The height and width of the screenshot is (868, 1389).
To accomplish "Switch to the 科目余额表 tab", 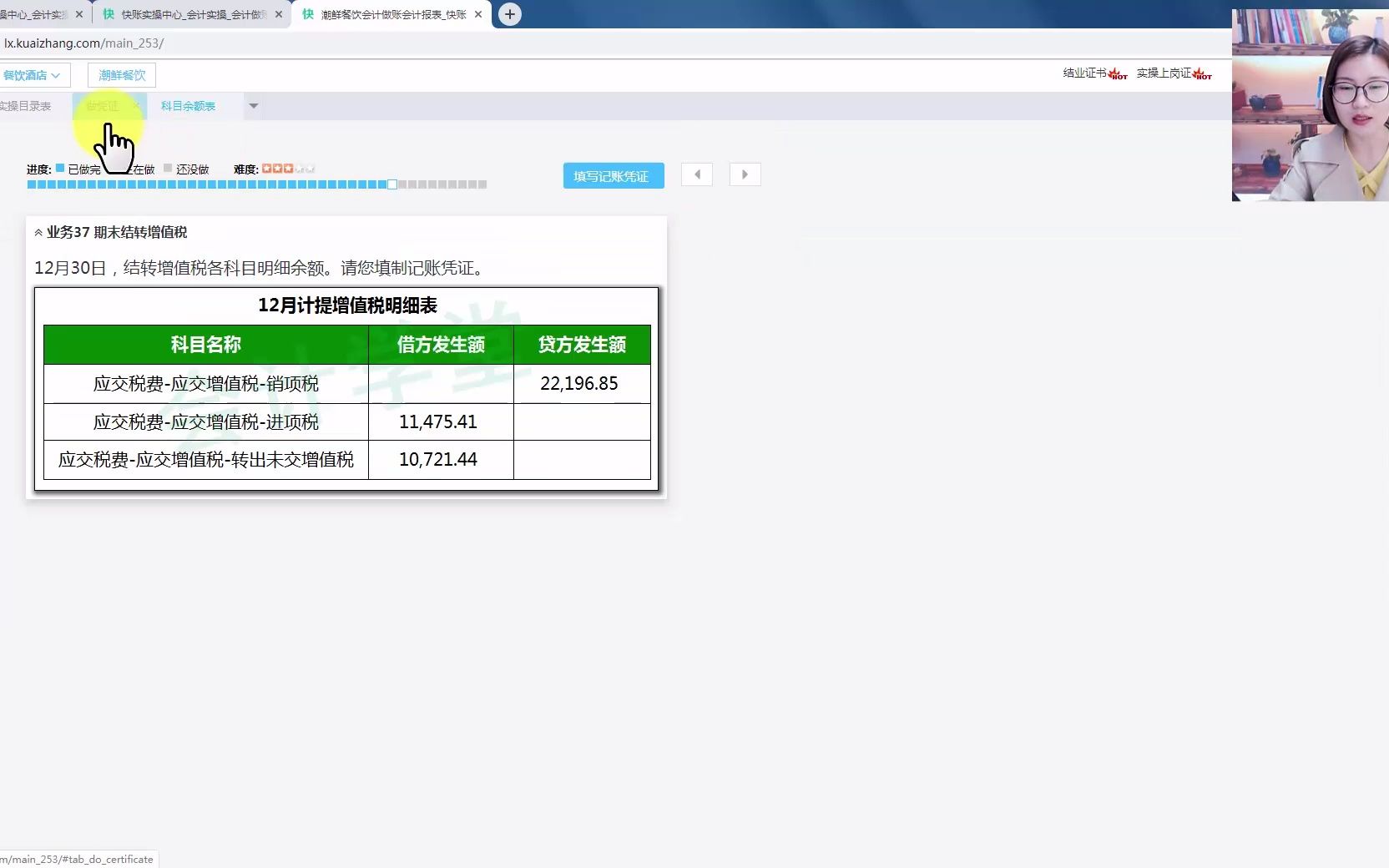I will pyautogui.click(x=188, y=106).
